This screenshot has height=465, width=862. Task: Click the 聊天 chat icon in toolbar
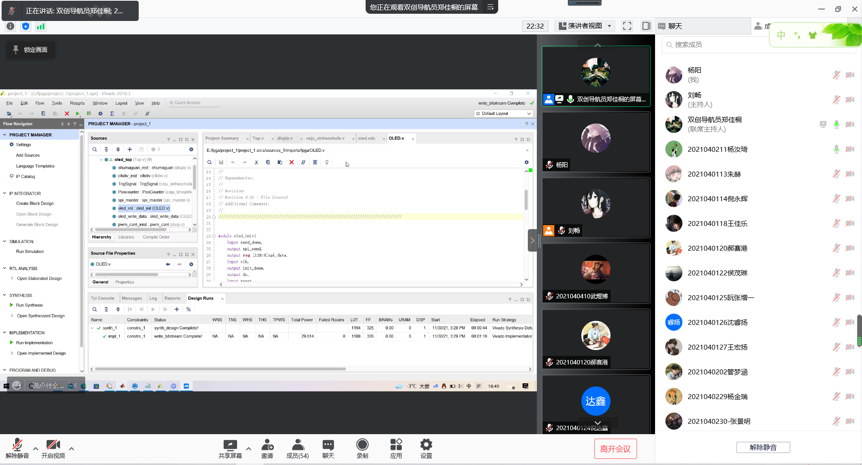pos(328,446)
